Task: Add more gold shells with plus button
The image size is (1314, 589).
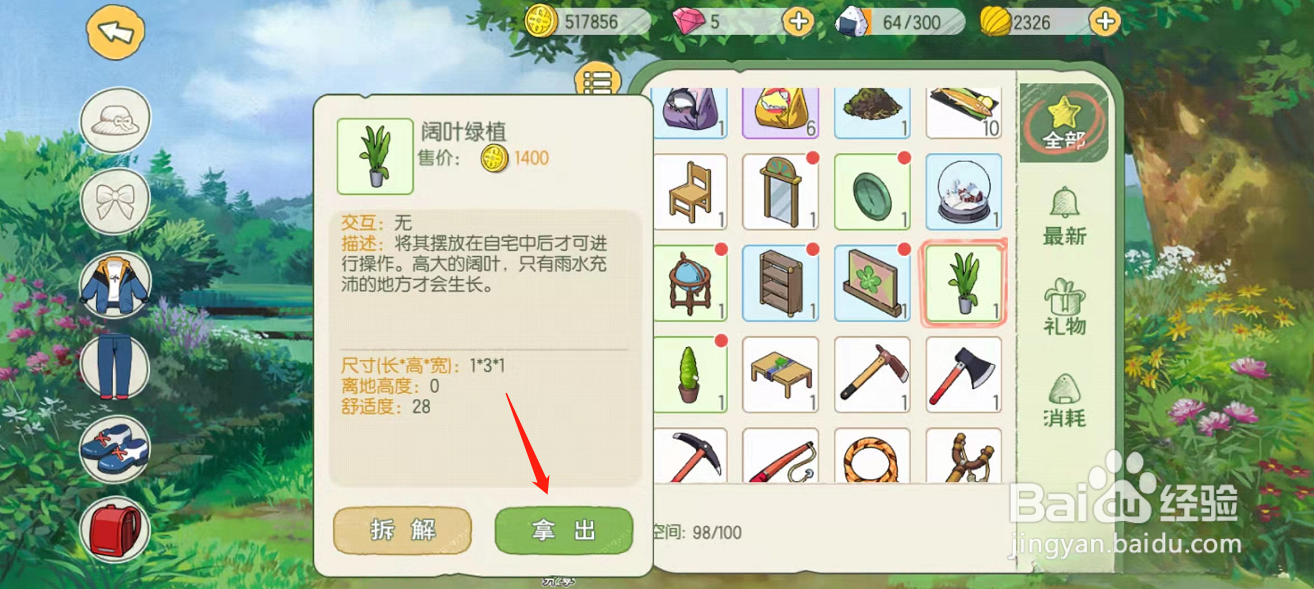Action: click(1104, 21)
